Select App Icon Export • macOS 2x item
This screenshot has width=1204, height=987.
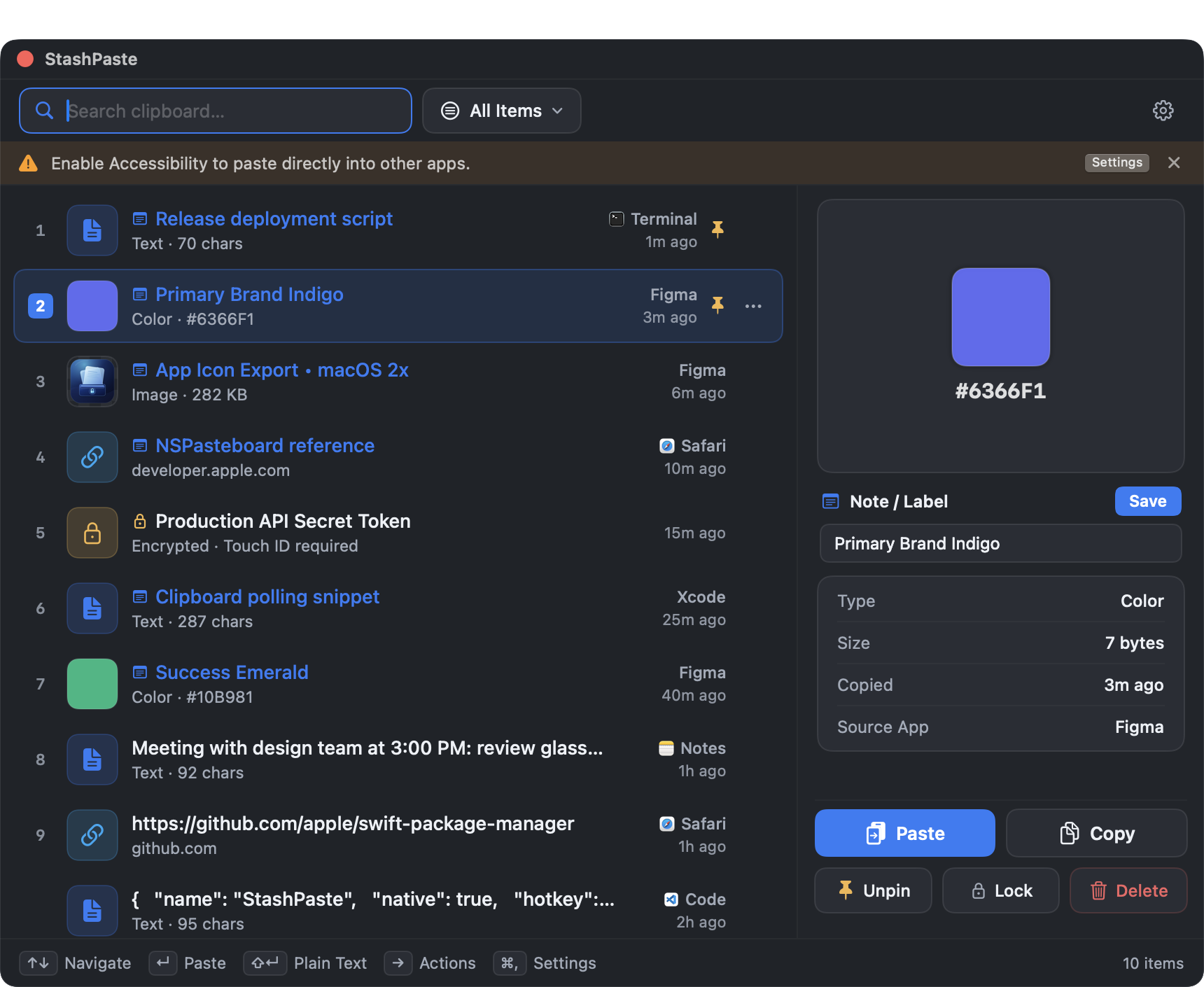pos(398,381)
